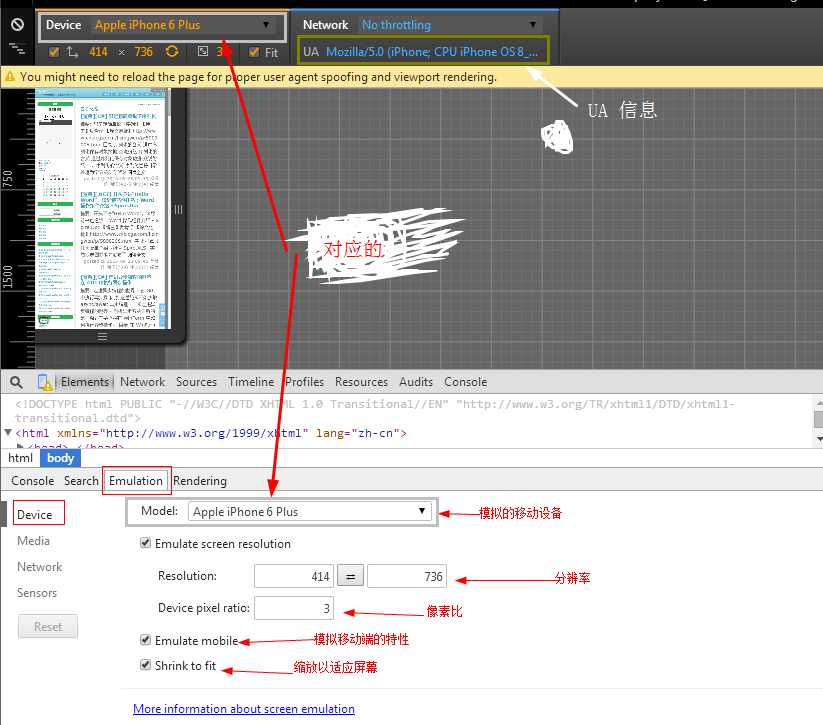This screenshot has width=823, height=725.
Task: Select the Rendering drawer tab
Action: [x=200, y=480]
